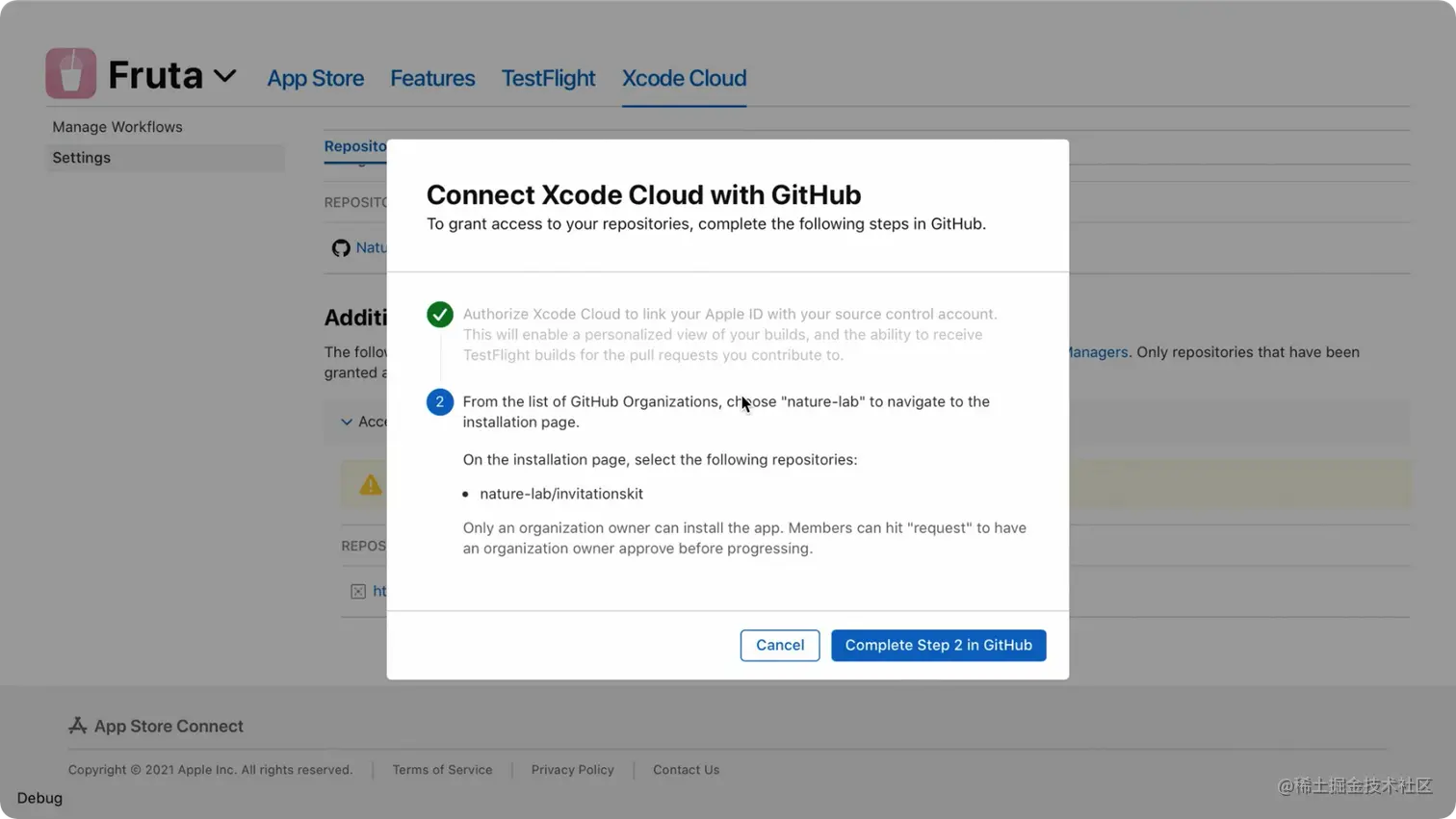Open the Repositories tab behind dialog
Viewport: 1456px width, 819px height.
[355, 146]
